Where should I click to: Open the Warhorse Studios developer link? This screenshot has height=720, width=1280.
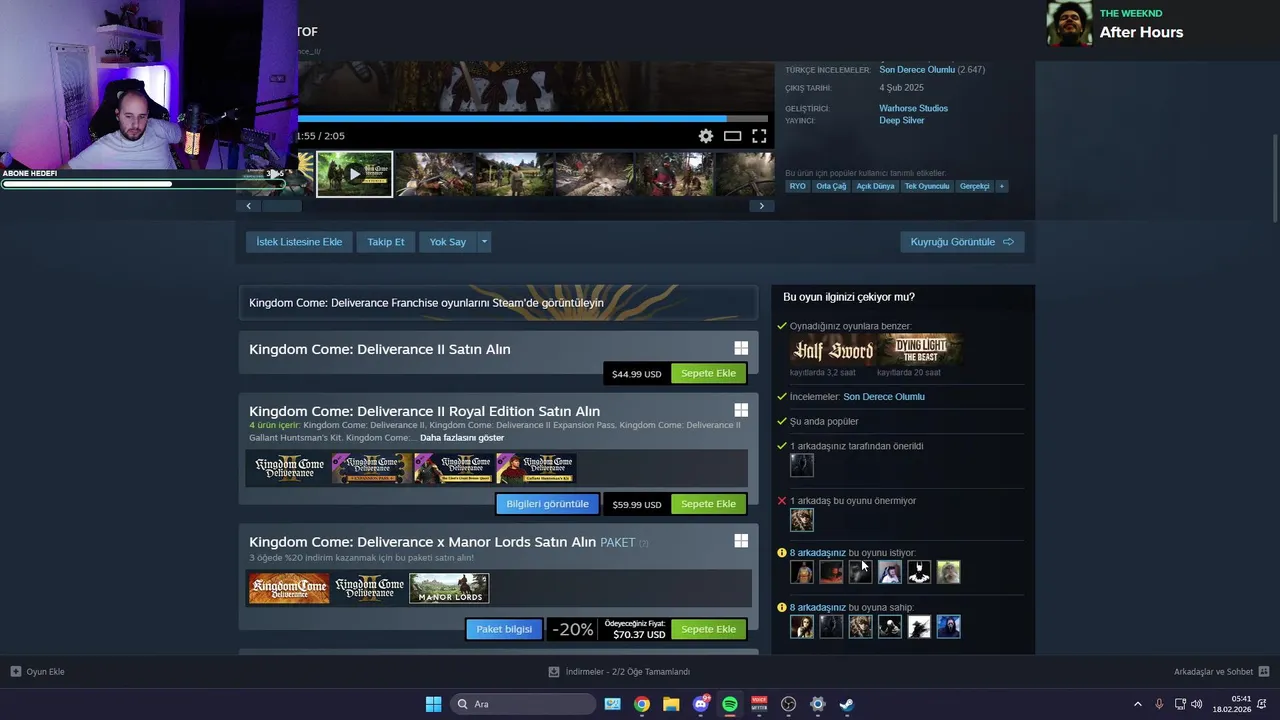point(913,108)
